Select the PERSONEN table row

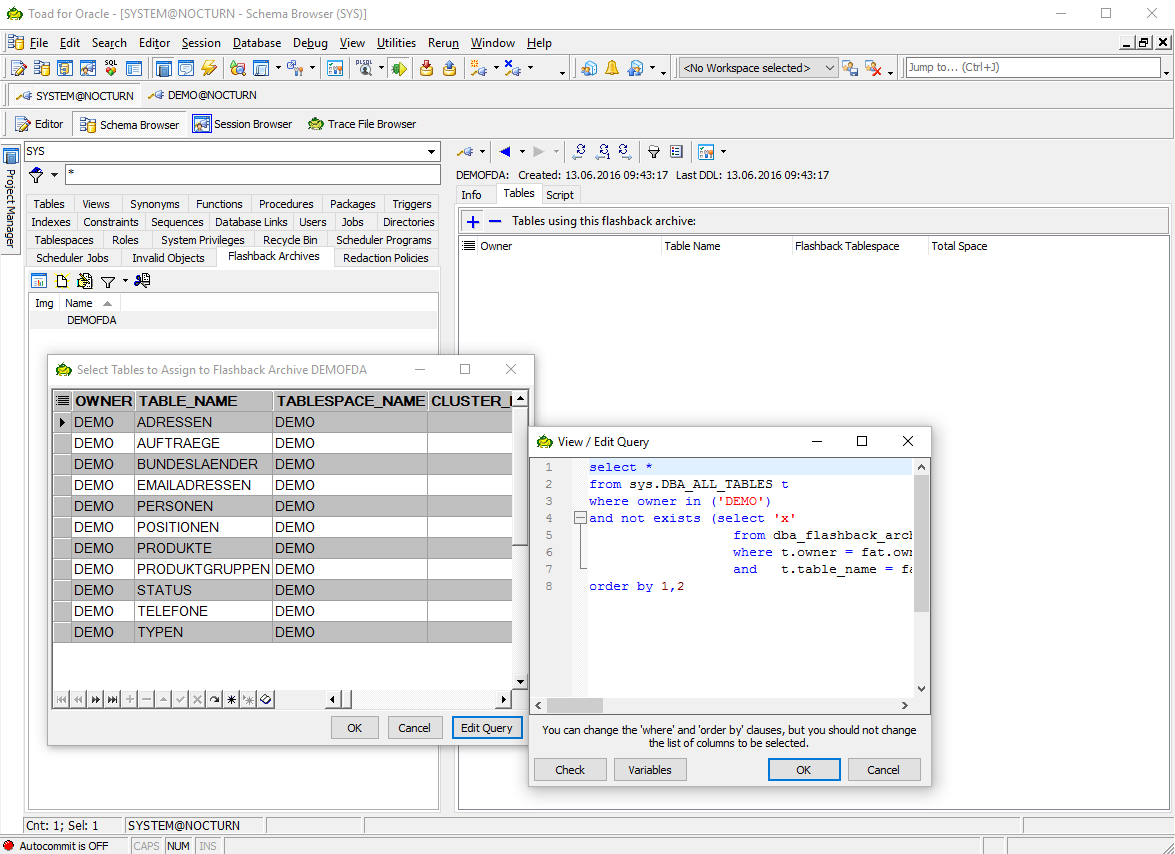pos(283,506)
